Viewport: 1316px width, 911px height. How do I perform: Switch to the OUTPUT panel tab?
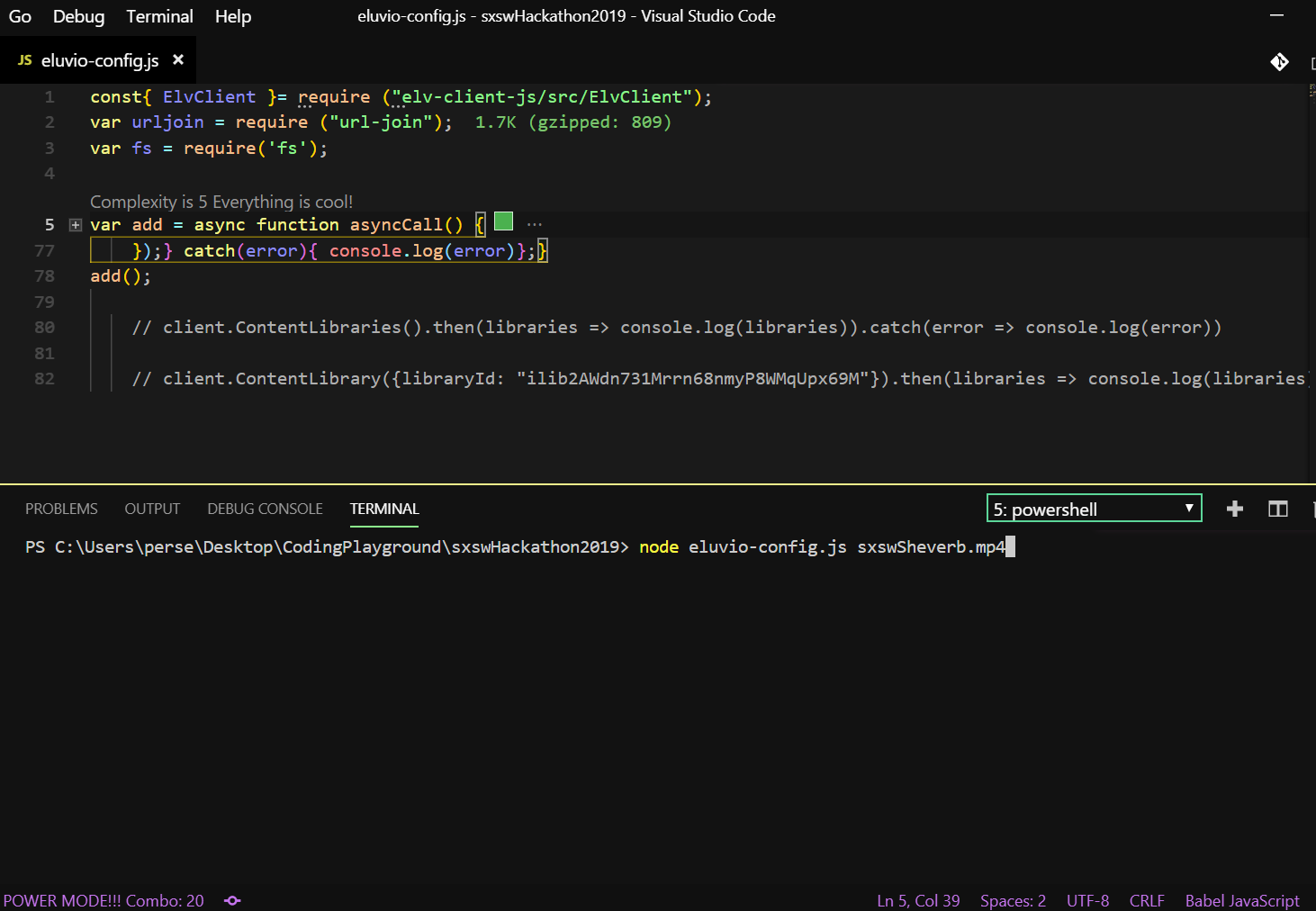[x=152, y=509]
